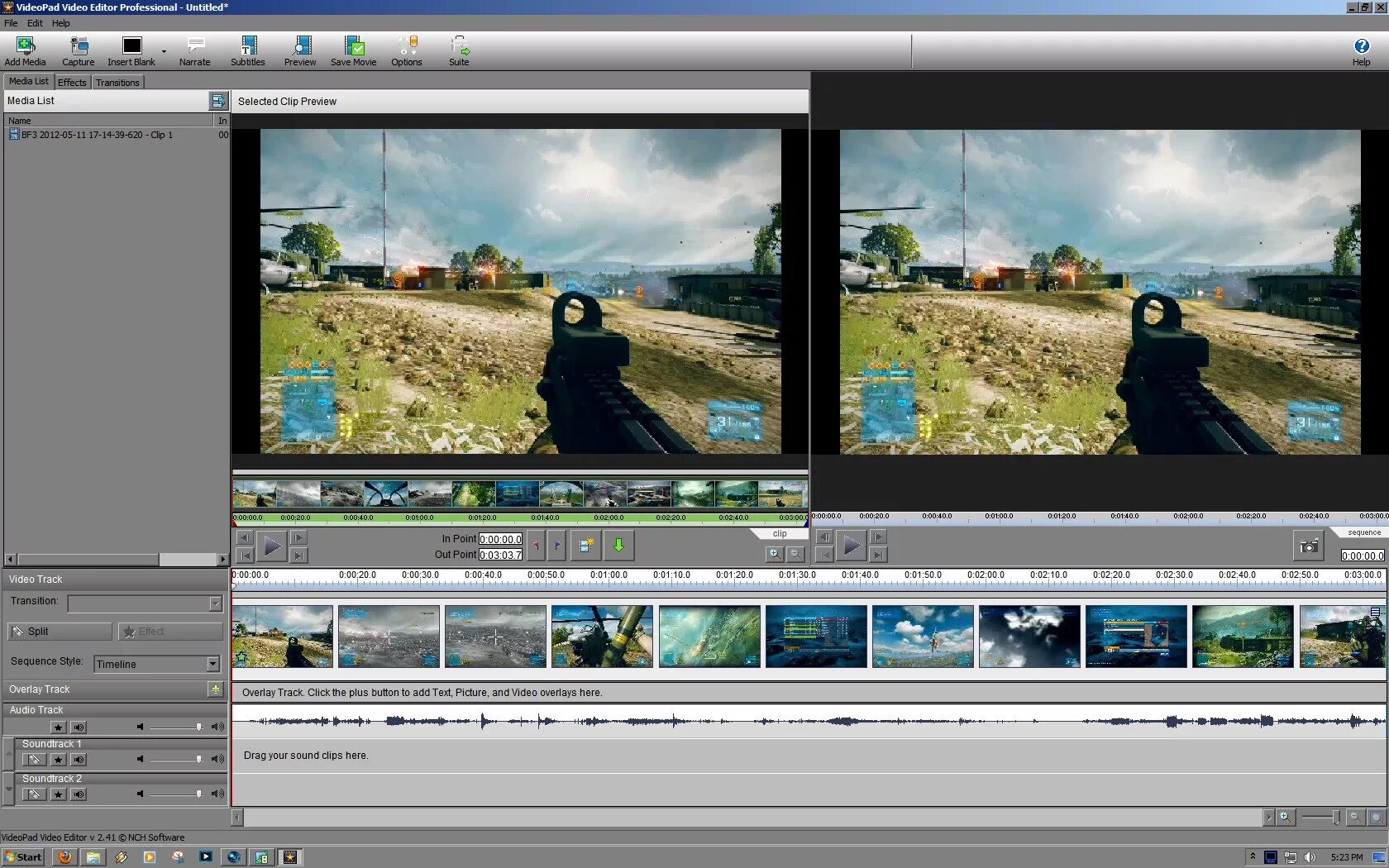Viewport: 1389px width, 868px height.
Task: Mute Soundtrack 2 with the speaker button
Action: [79, 794]
